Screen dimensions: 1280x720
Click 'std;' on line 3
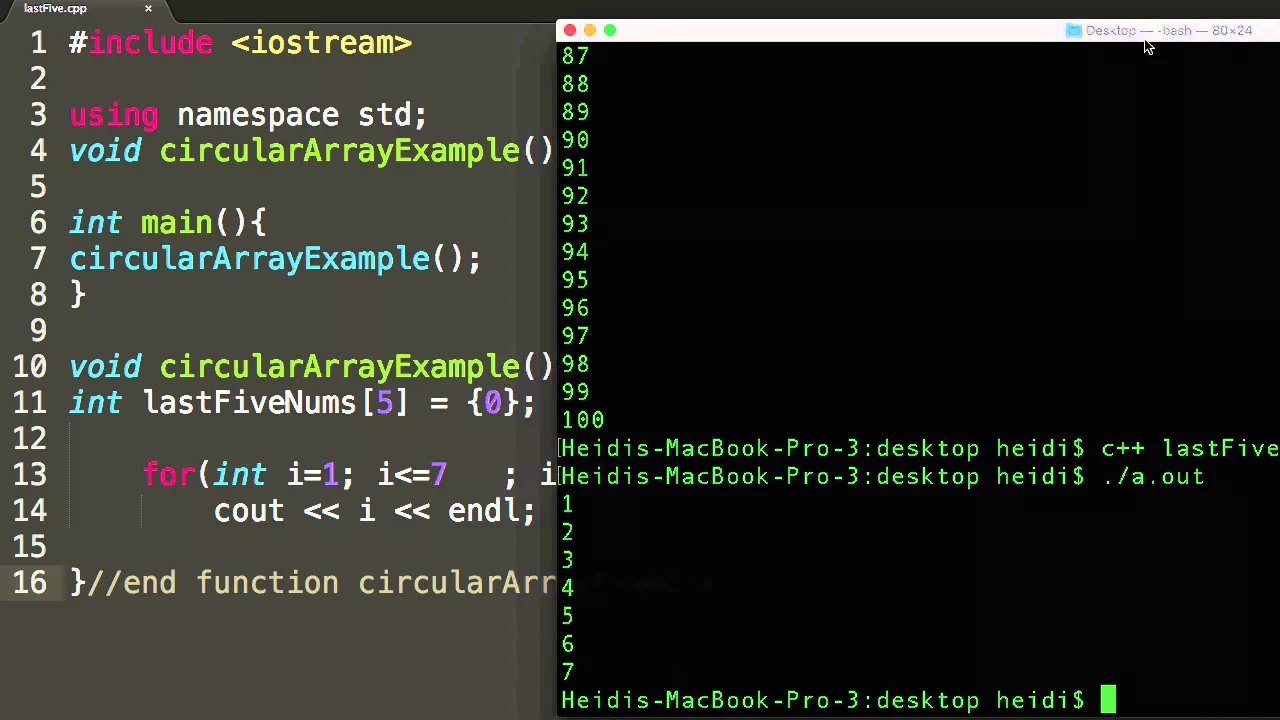[393, 115]
